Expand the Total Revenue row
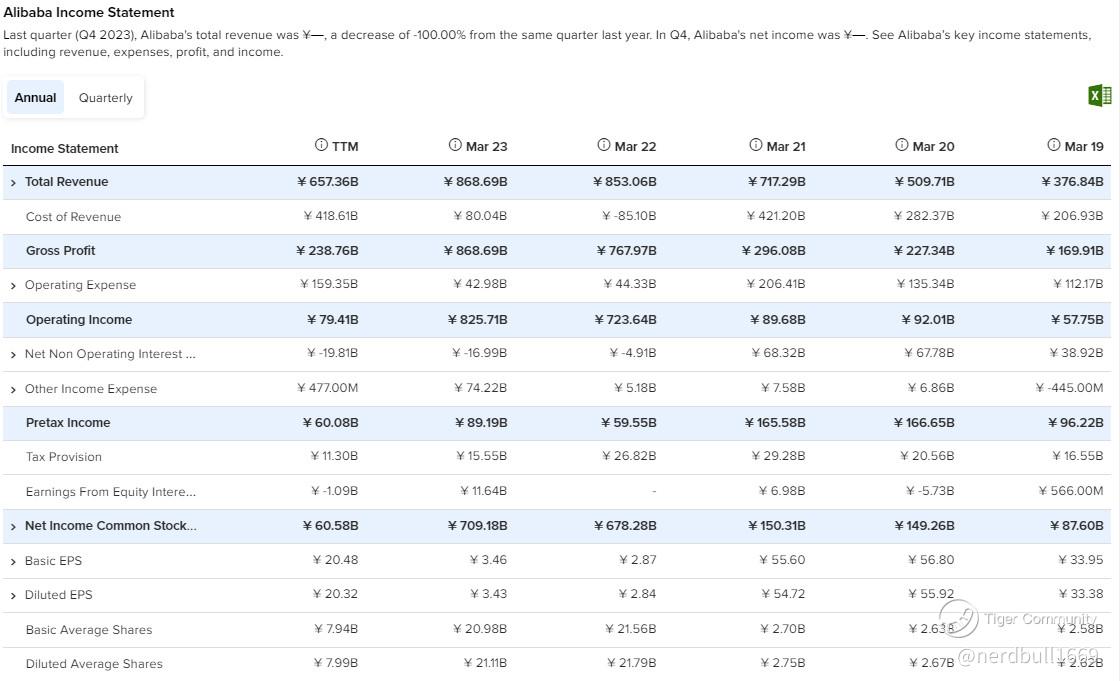This screenshot has height=681, width=1120. point(13,183)
